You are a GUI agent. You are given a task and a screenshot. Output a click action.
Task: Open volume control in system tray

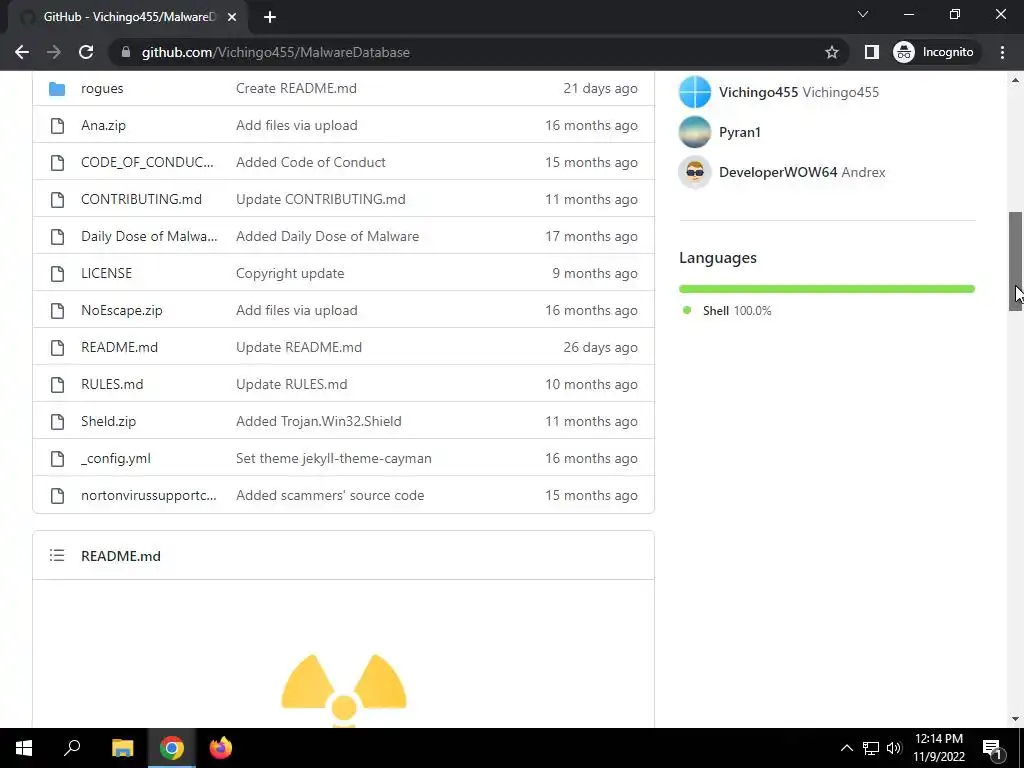pyautogui.click(x=894, y=748)
